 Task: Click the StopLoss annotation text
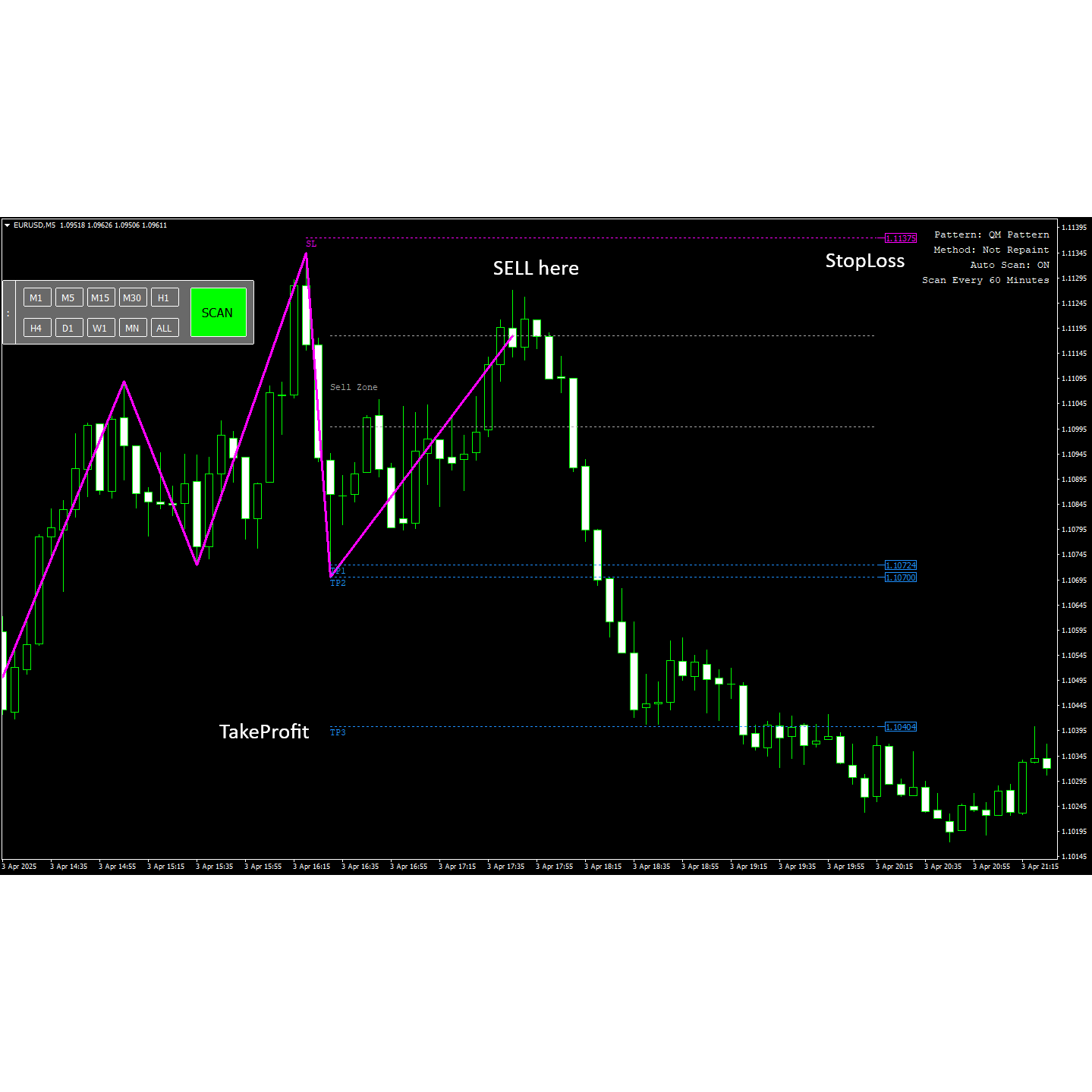tap(865, 261)
